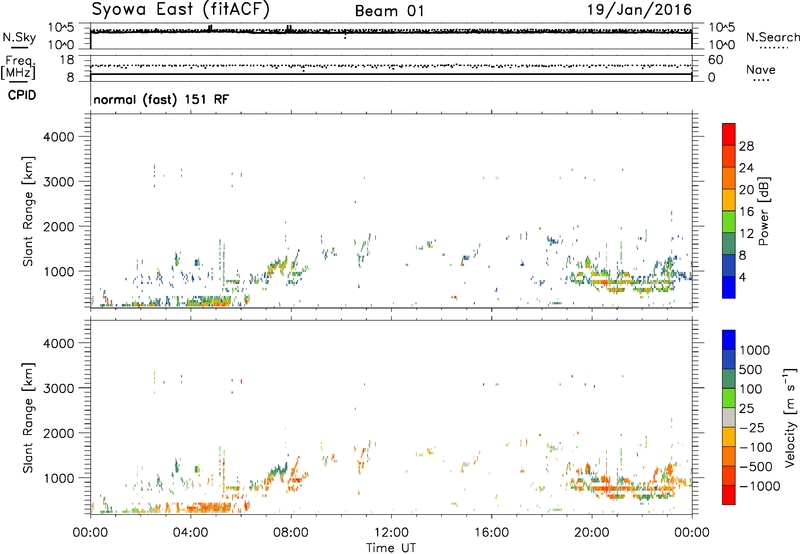Click the velocity panel 'Slant Range [km]' label
The height and width of the screenshot is (554, 800).
[28, 418]
